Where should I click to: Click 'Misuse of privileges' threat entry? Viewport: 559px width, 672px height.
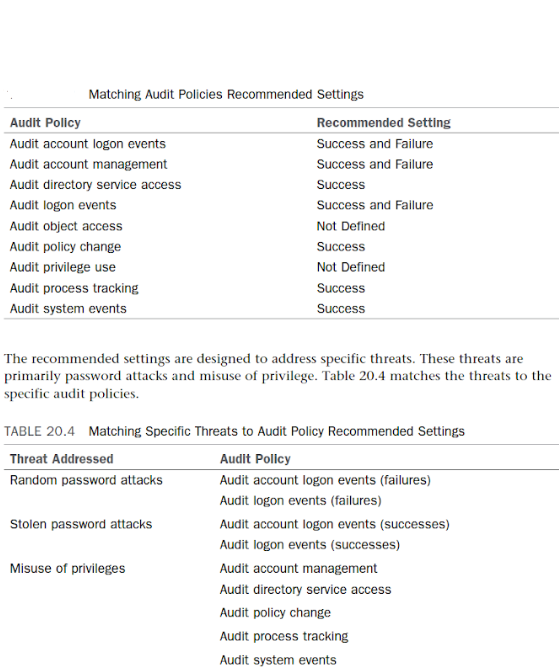(67, 569)
